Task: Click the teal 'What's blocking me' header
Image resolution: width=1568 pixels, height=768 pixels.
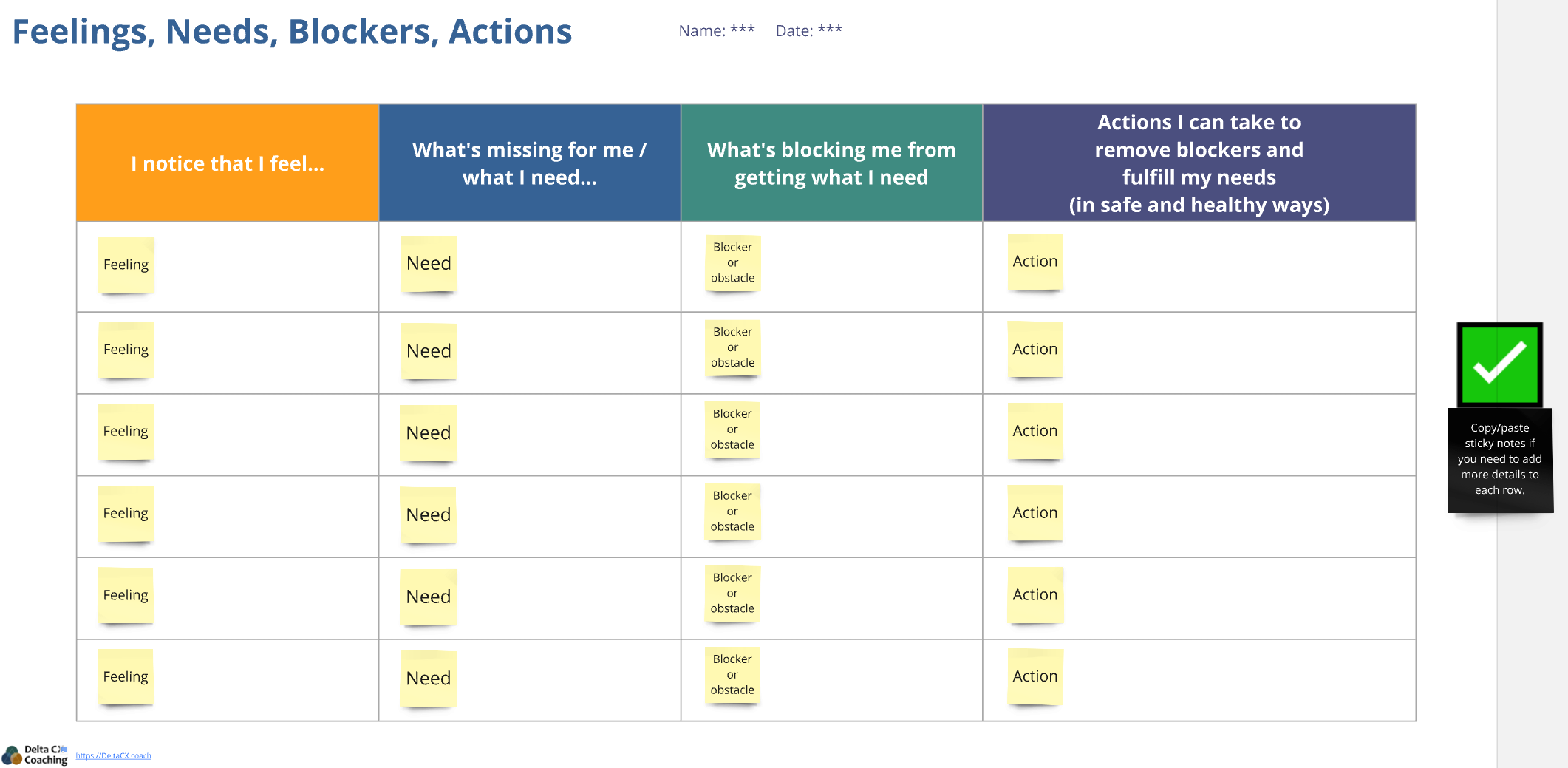Action: click(x=831, y=163)
